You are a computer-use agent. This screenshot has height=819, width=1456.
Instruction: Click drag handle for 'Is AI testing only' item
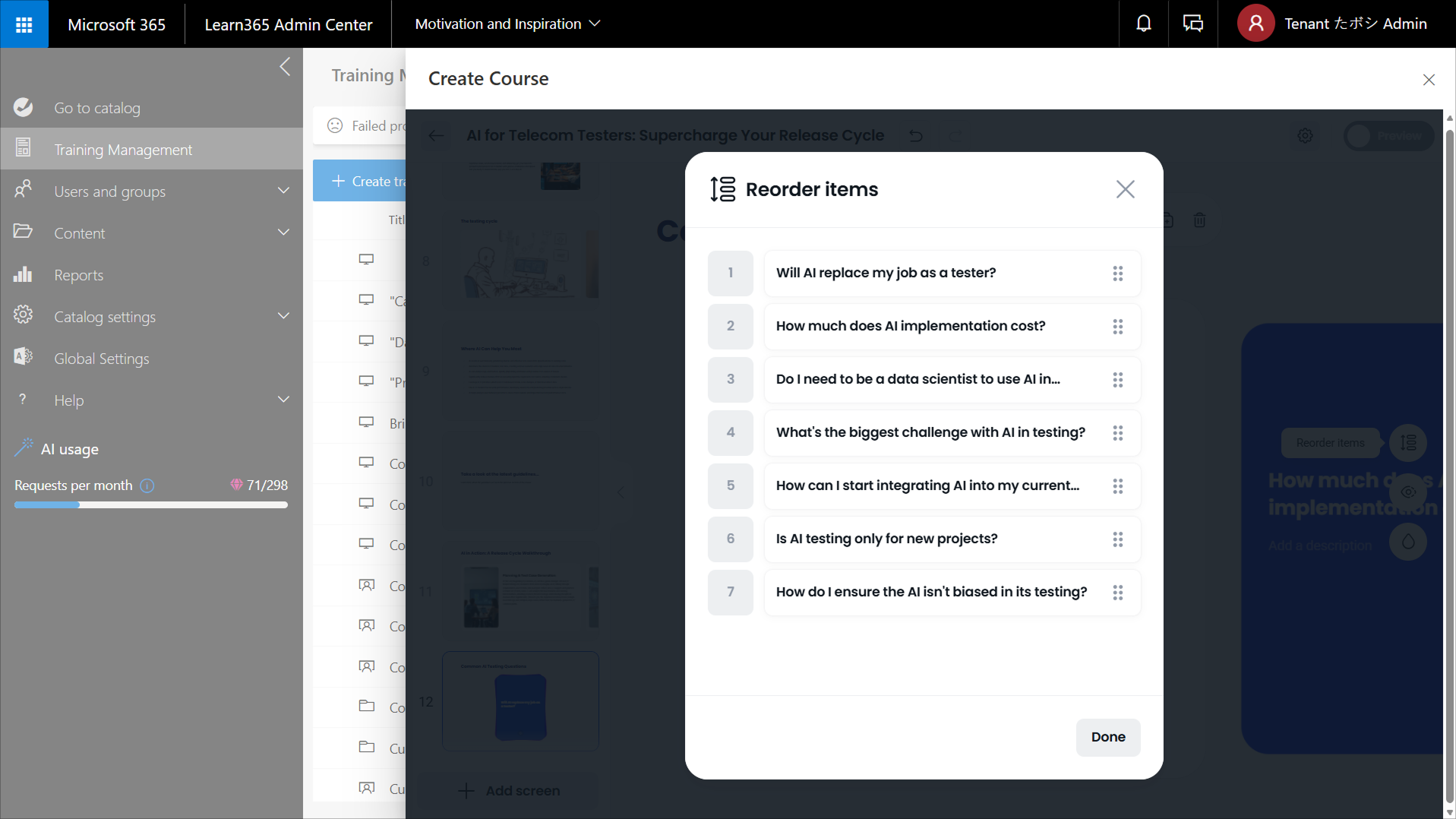pyautogui.click(x=1117, y=539)
